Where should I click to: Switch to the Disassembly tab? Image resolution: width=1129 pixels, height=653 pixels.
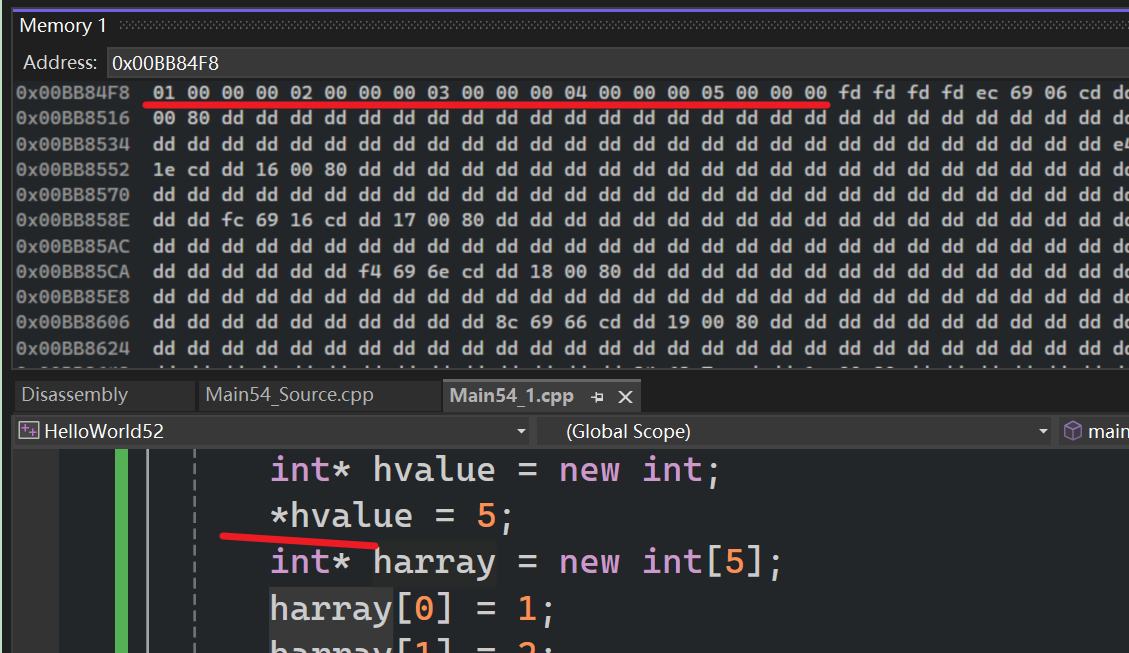pyautogui.click(x=74, y=395)
